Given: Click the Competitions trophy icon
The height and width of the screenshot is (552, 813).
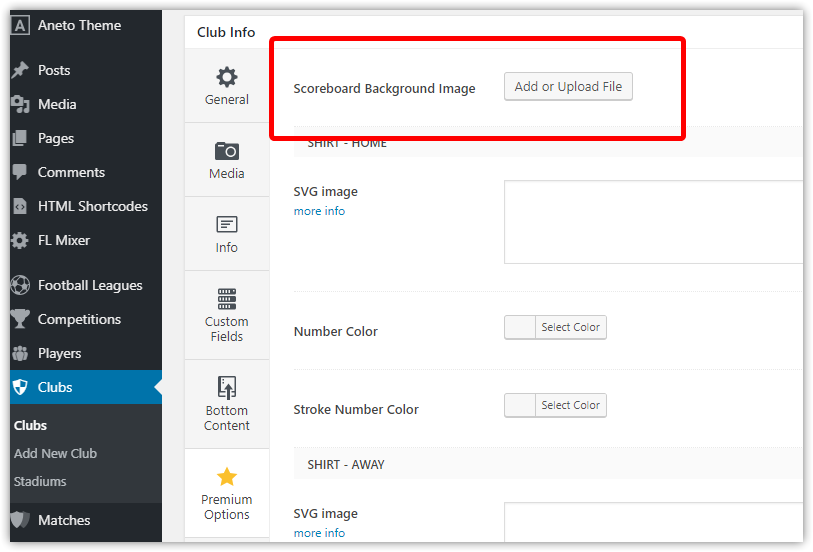Looking at the screenshot, I should 20,319.
